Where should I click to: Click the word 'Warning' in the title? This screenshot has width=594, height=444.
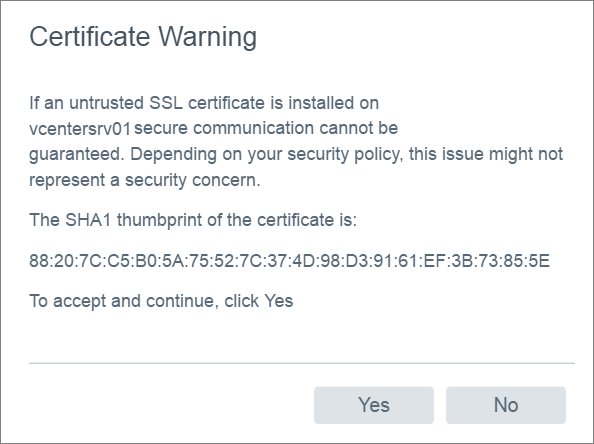point(208,37)
